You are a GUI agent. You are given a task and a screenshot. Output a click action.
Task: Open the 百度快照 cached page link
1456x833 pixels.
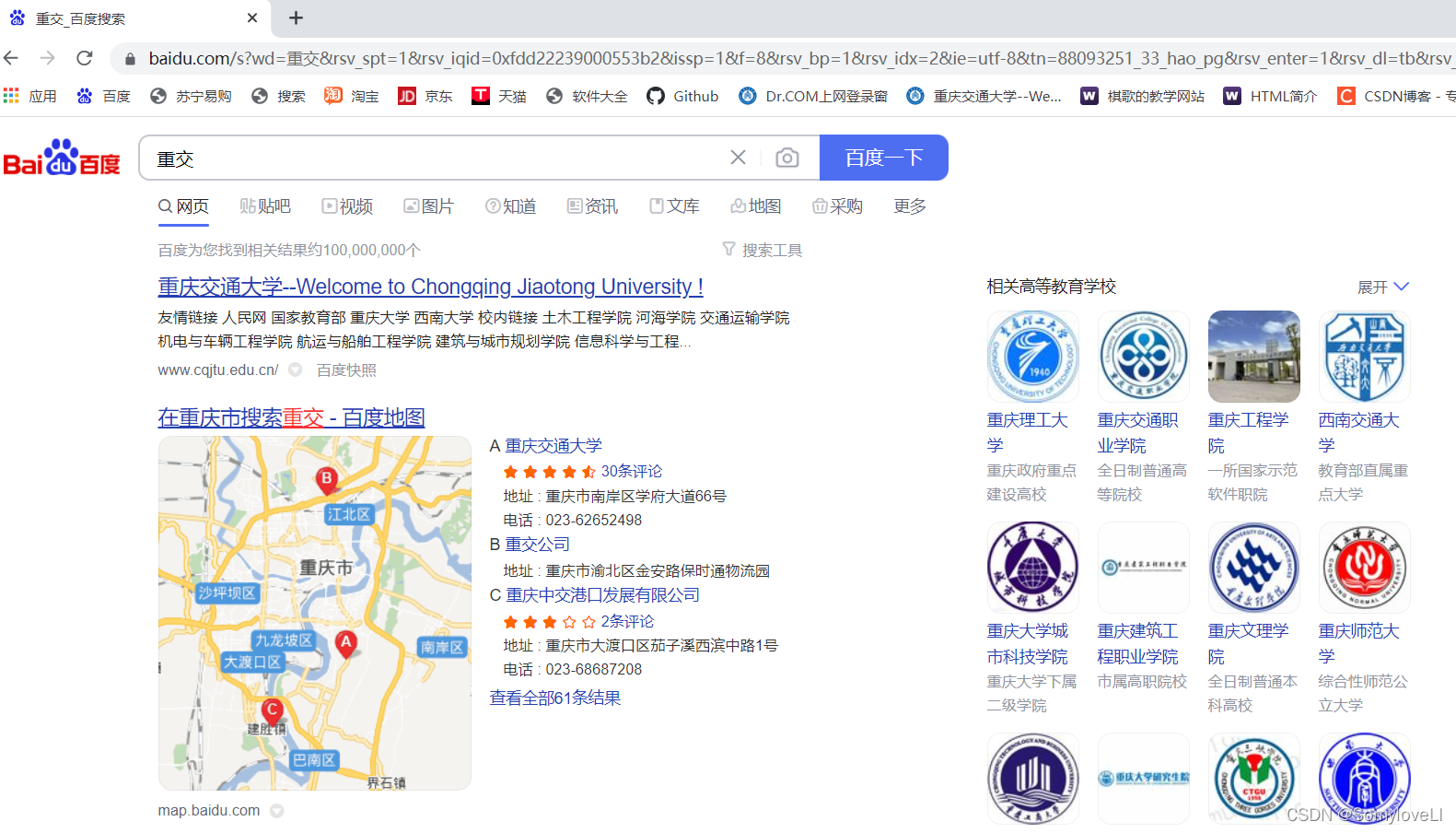point(346,370)
